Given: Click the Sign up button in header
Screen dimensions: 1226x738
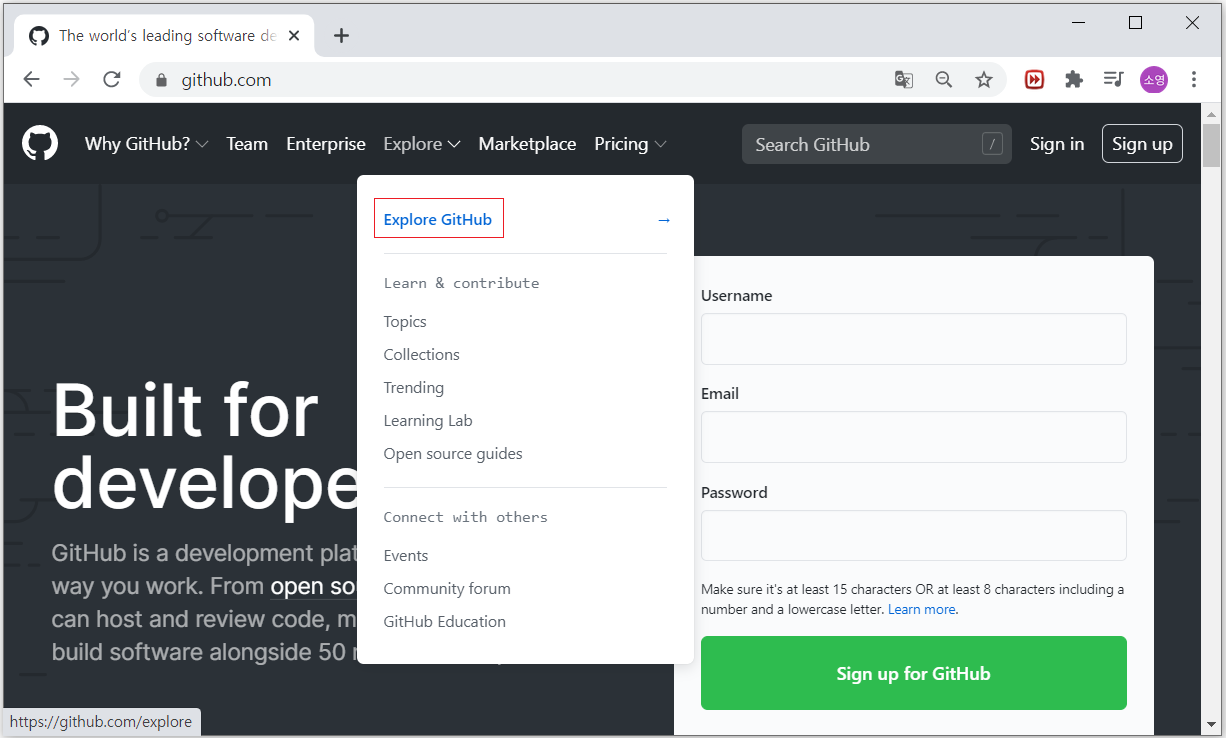Looking at the screenshot, I should 1142,144.
